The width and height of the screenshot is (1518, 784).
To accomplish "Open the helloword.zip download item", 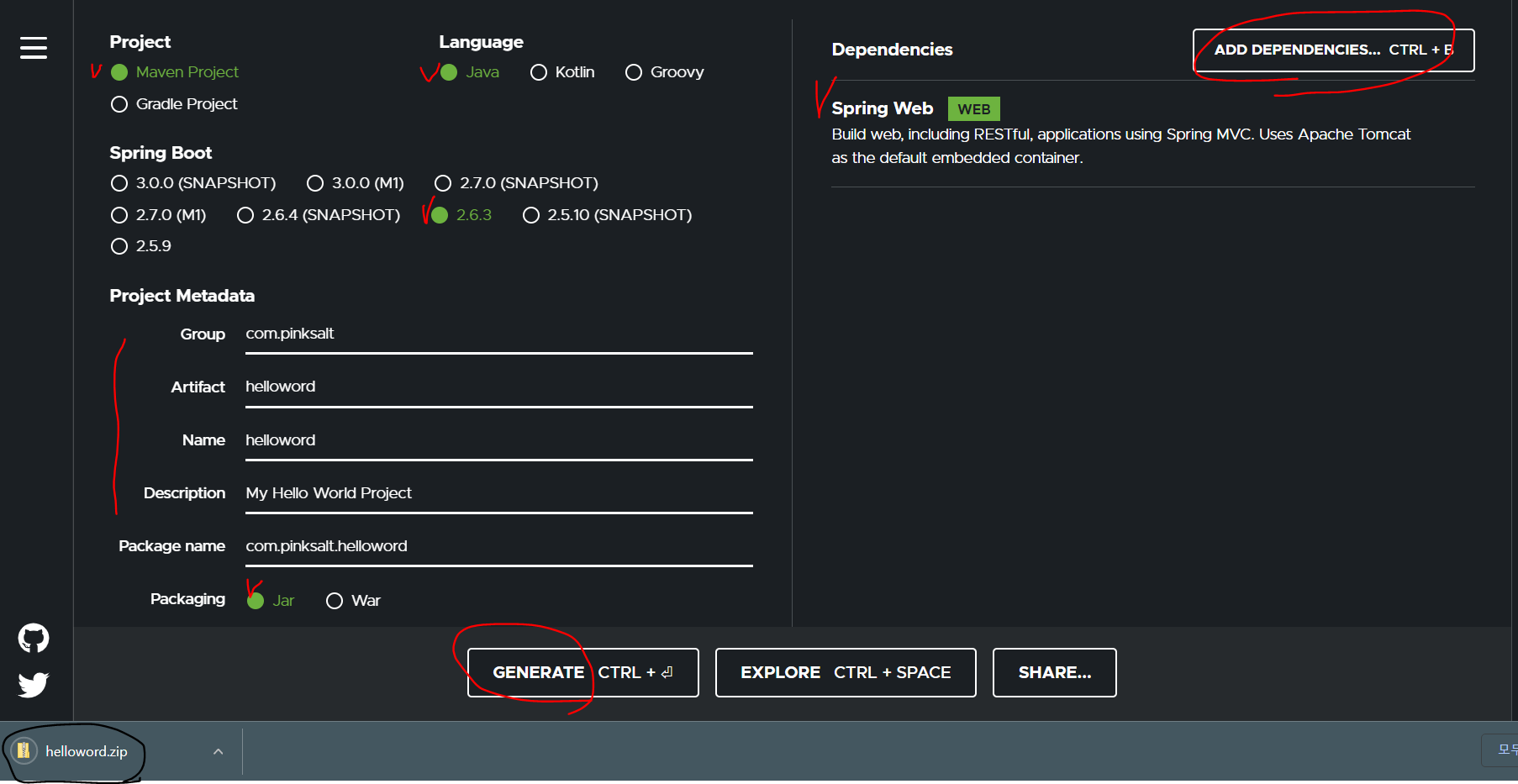I will pyautogui.click(x=86, y=751).
